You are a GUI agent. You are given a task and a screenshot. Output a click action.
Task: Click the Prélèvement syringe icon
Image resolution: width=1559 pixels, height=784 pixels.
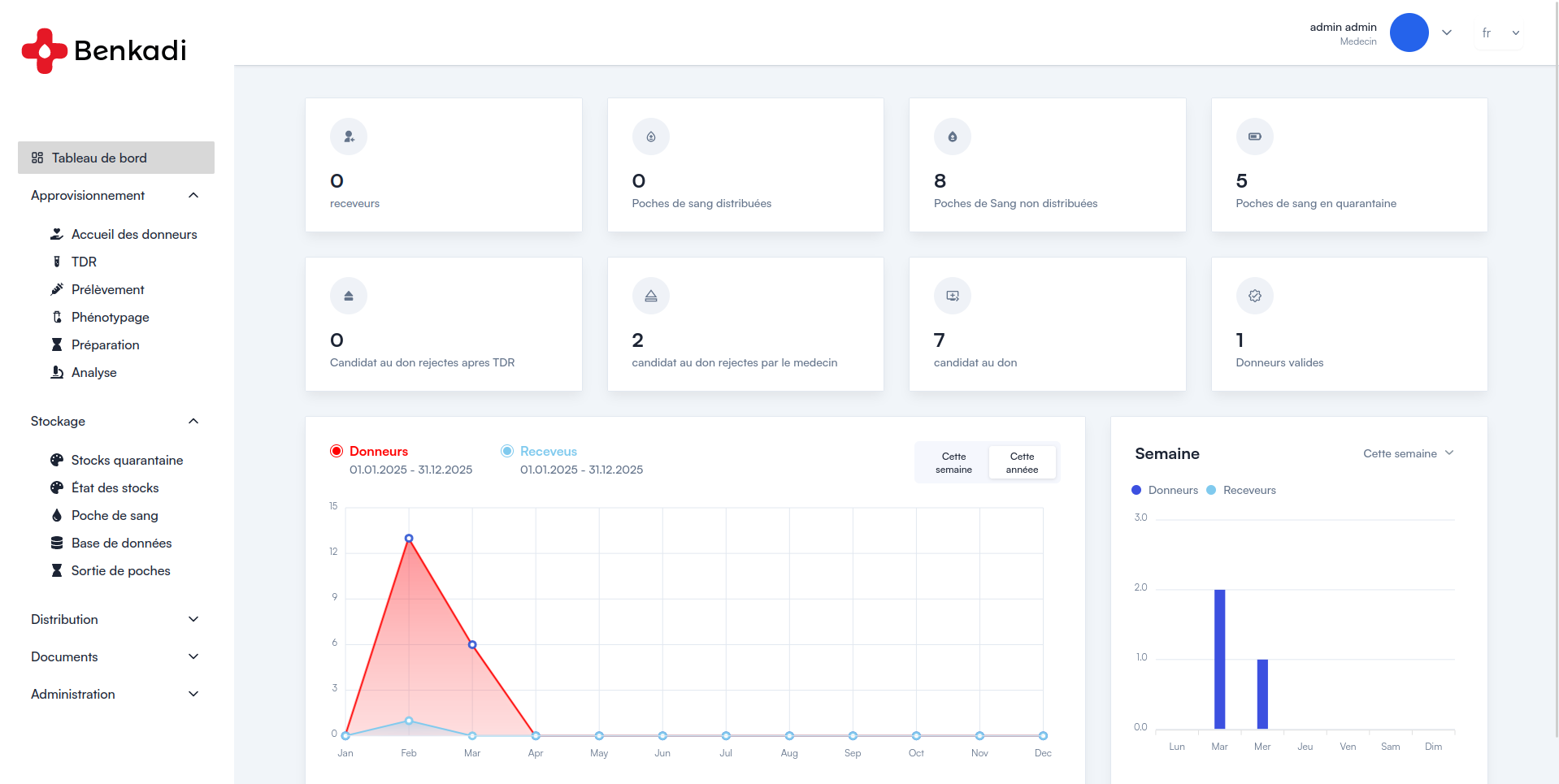click(57, 289)
